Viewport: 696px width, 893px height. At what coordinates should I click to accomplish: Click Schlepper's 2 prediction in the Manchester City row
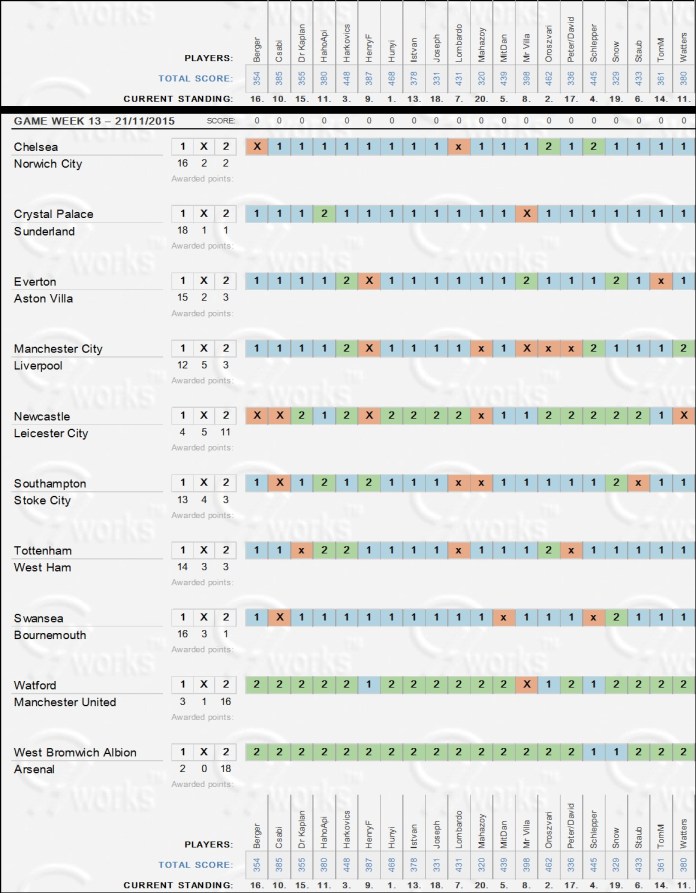(x=593, y=348)
